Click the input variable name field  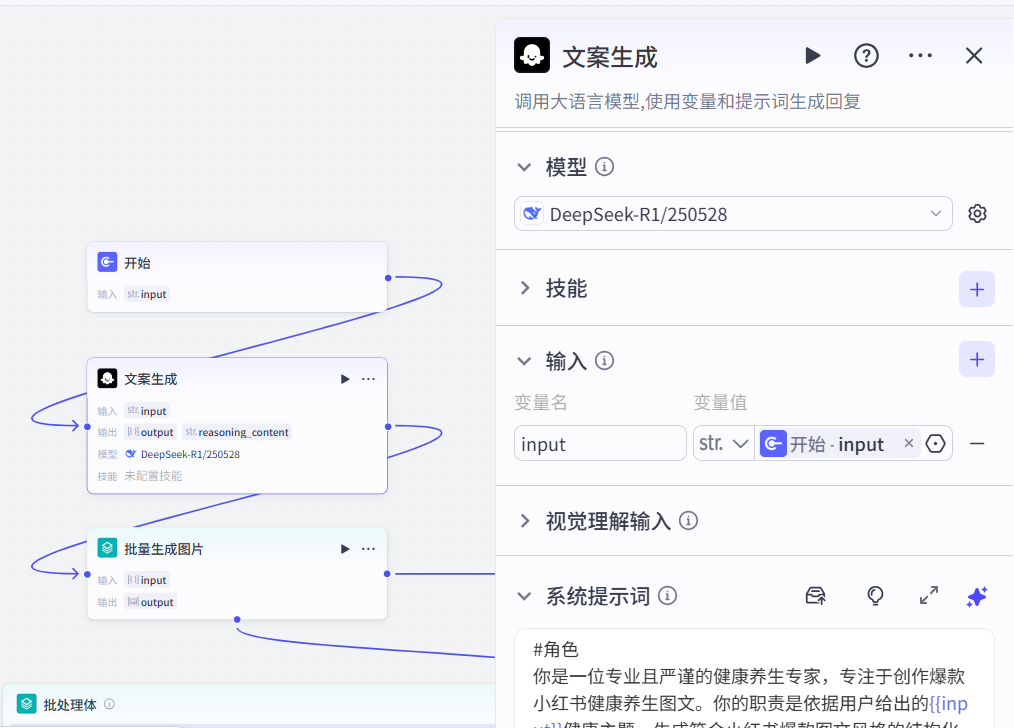(x=600, y=444)
